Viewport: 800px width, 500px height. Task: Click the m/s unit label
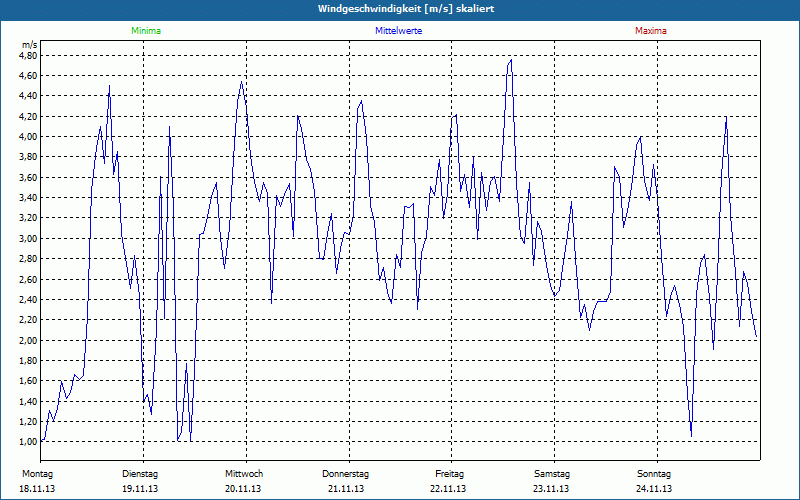click(30, 45)
